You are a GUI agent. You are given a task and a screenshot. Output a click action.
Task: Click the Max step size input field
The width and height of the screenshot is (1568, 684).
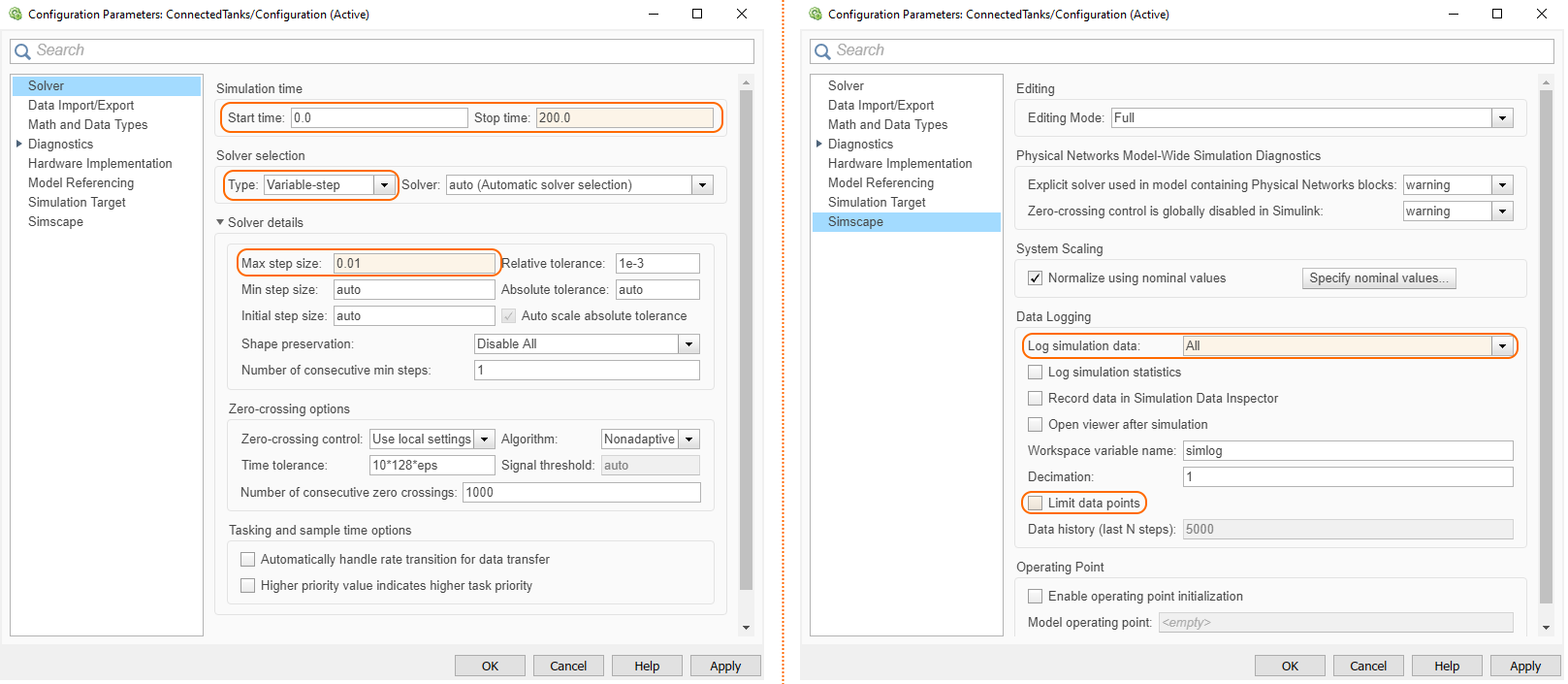click(x=414, y=263)
